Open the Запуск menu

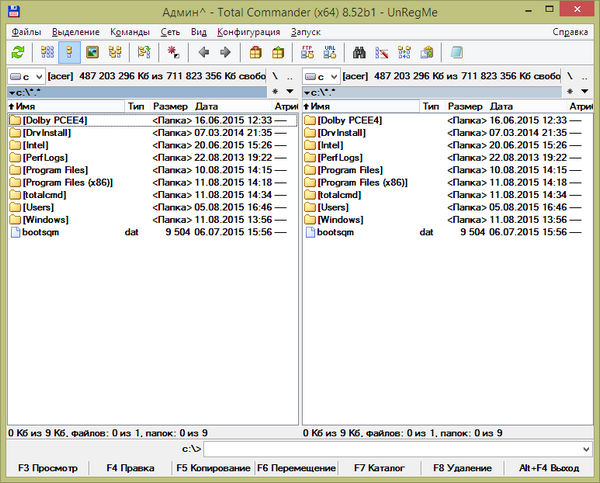click(305, 32)
